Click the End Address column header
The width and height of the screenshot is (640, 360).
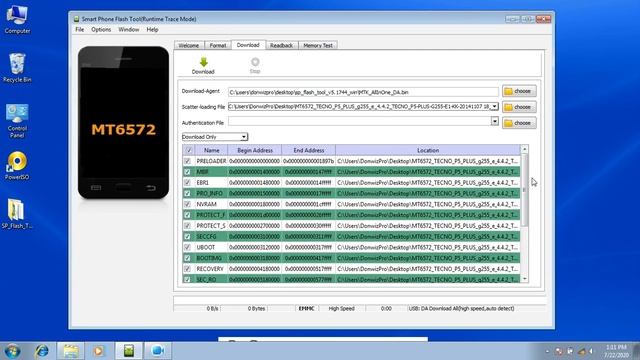pos(309,150)
